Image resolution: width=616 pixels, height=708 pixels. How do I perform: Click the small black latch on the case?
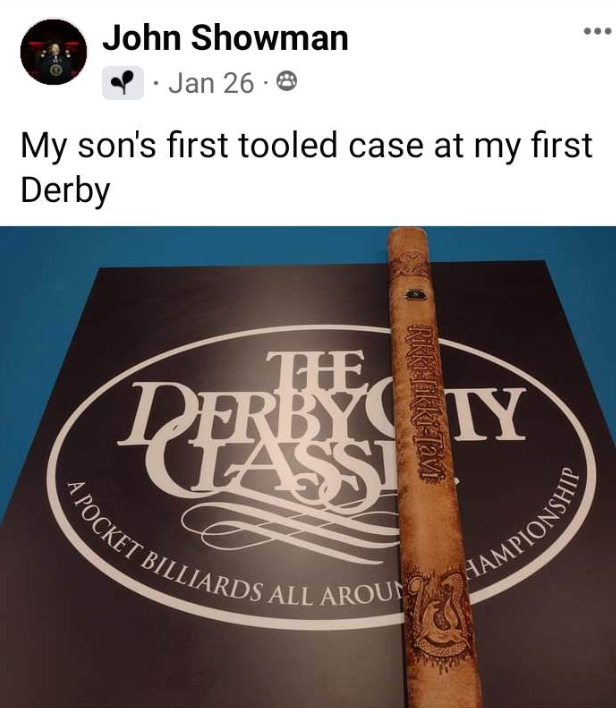[x=414, y=294]
